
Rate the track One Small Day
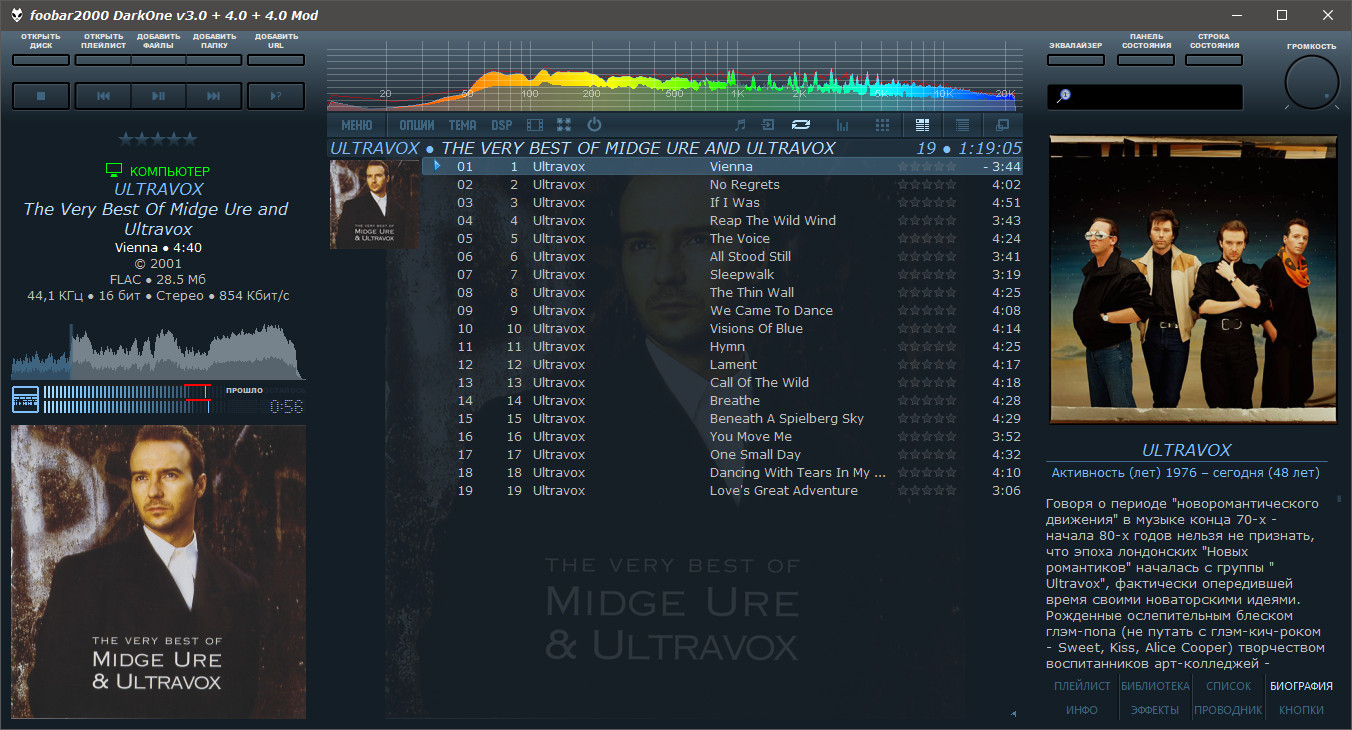pyautogui.click(x=927, y=455)
